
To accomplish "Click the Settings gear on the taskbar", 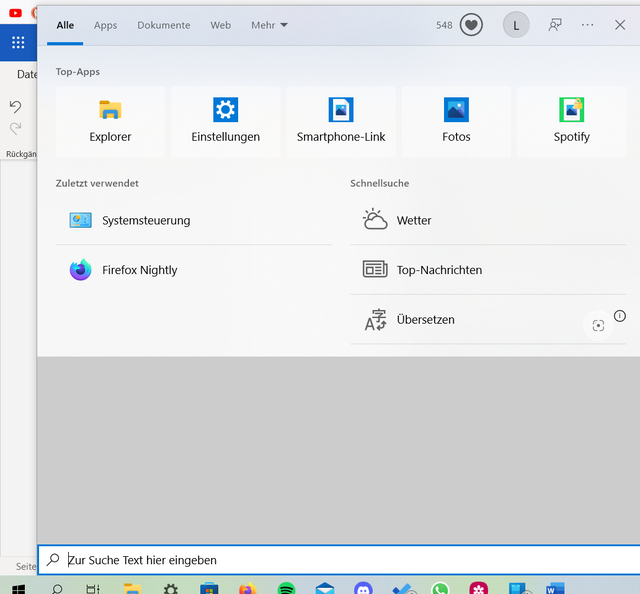I will 171,589.
